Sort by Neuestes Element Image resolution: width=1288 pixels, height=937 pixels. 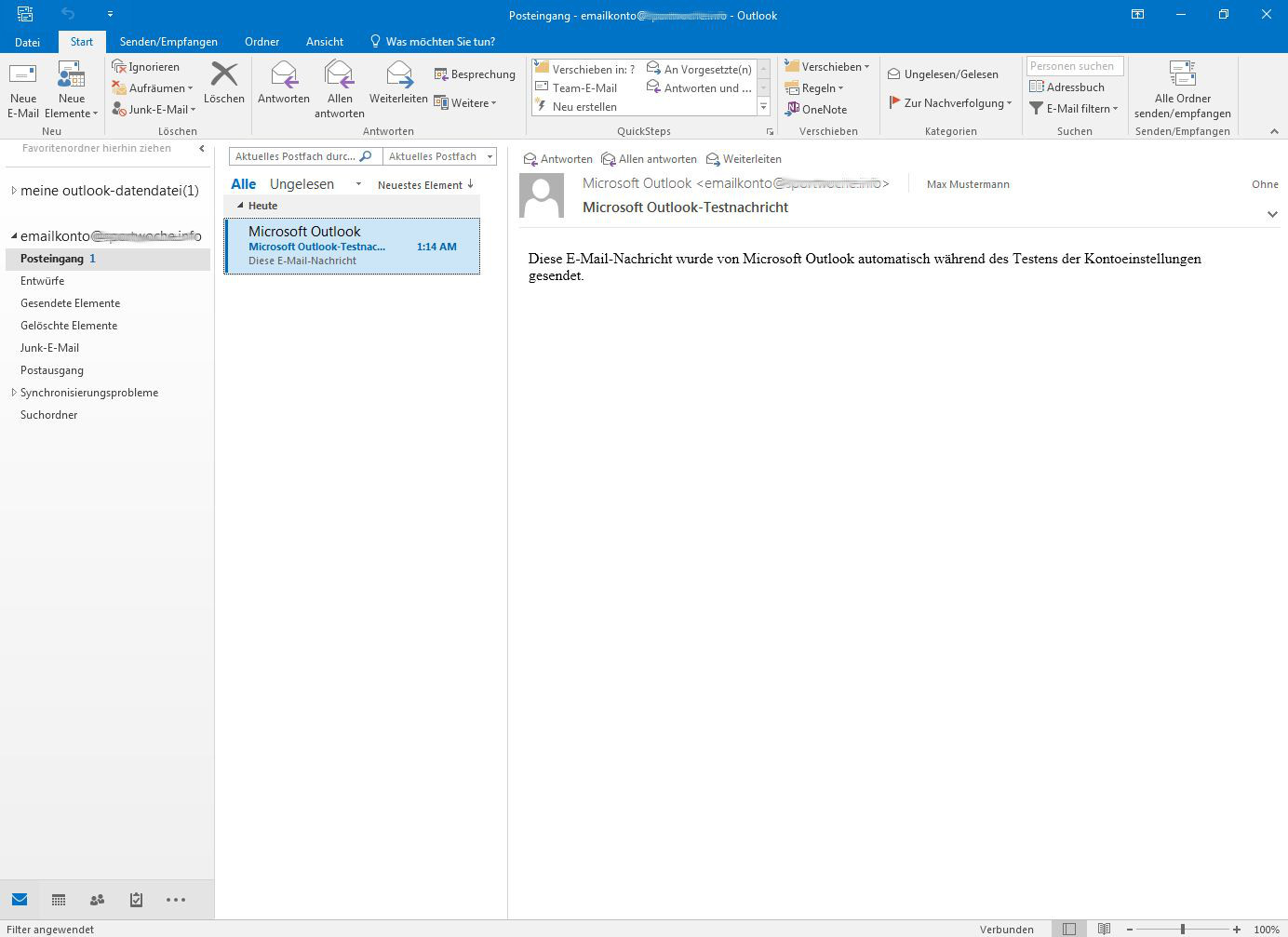425,185
